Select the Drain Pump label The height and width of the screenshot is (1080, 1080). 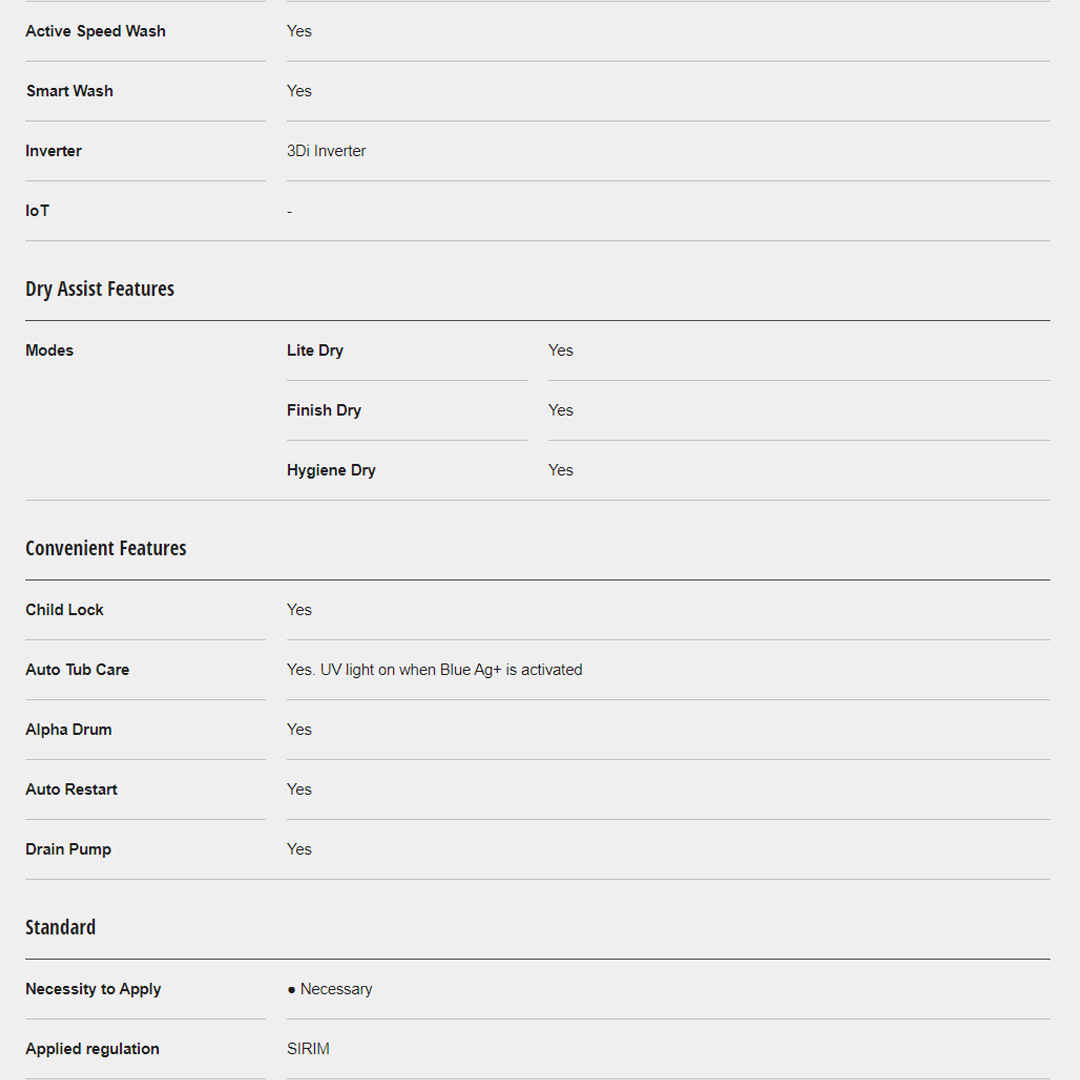click(x=68, y=850)
